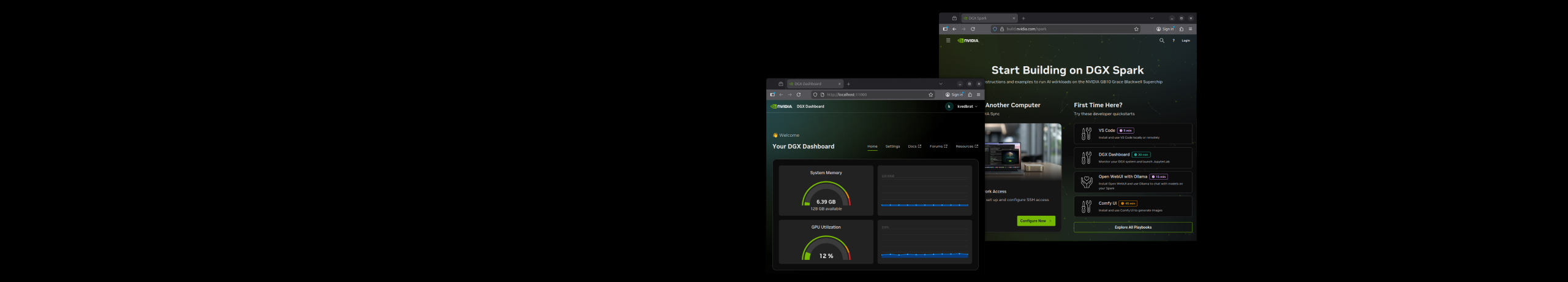1568x282 pixels.
Task: Bookmark the localhost:11000 page with the star
Action: 931,94
